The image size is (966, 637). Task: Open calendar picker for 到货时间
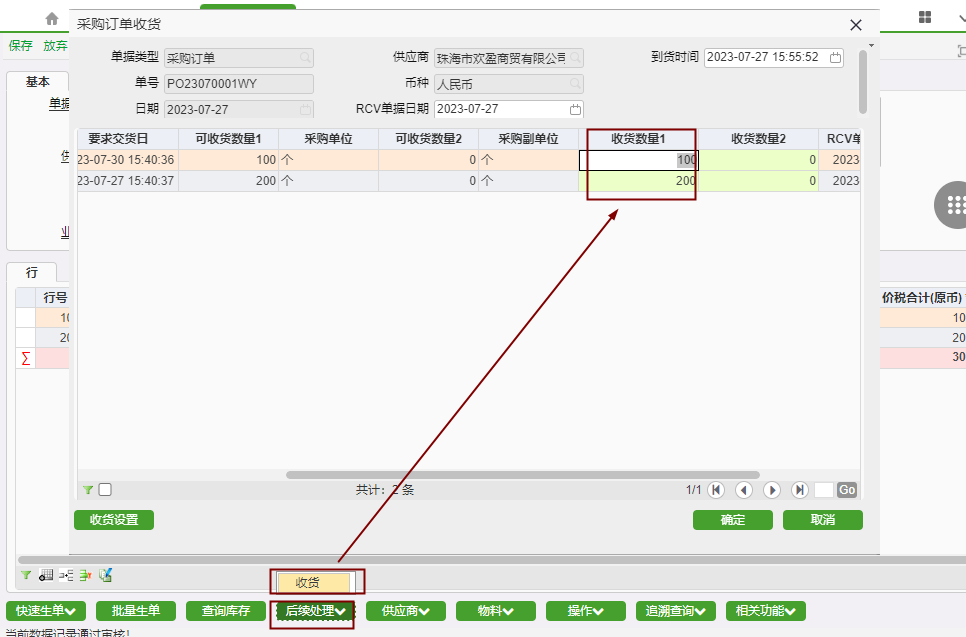(836, 58)
